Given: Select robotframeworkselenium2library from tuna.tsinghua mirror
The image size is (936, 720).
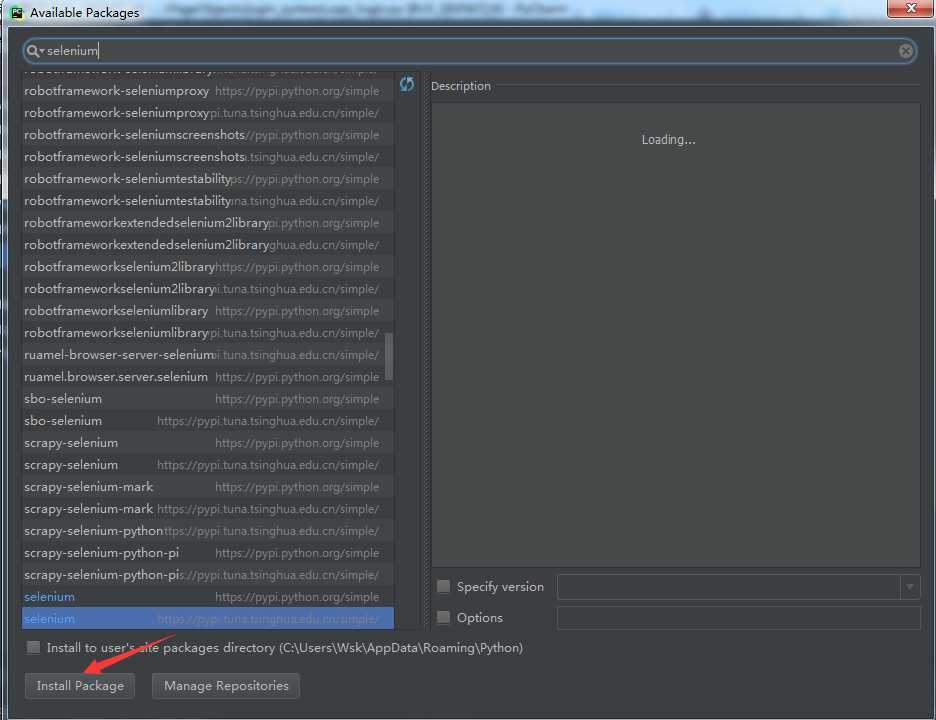Looking at the screenshot, I should point(208,289).
